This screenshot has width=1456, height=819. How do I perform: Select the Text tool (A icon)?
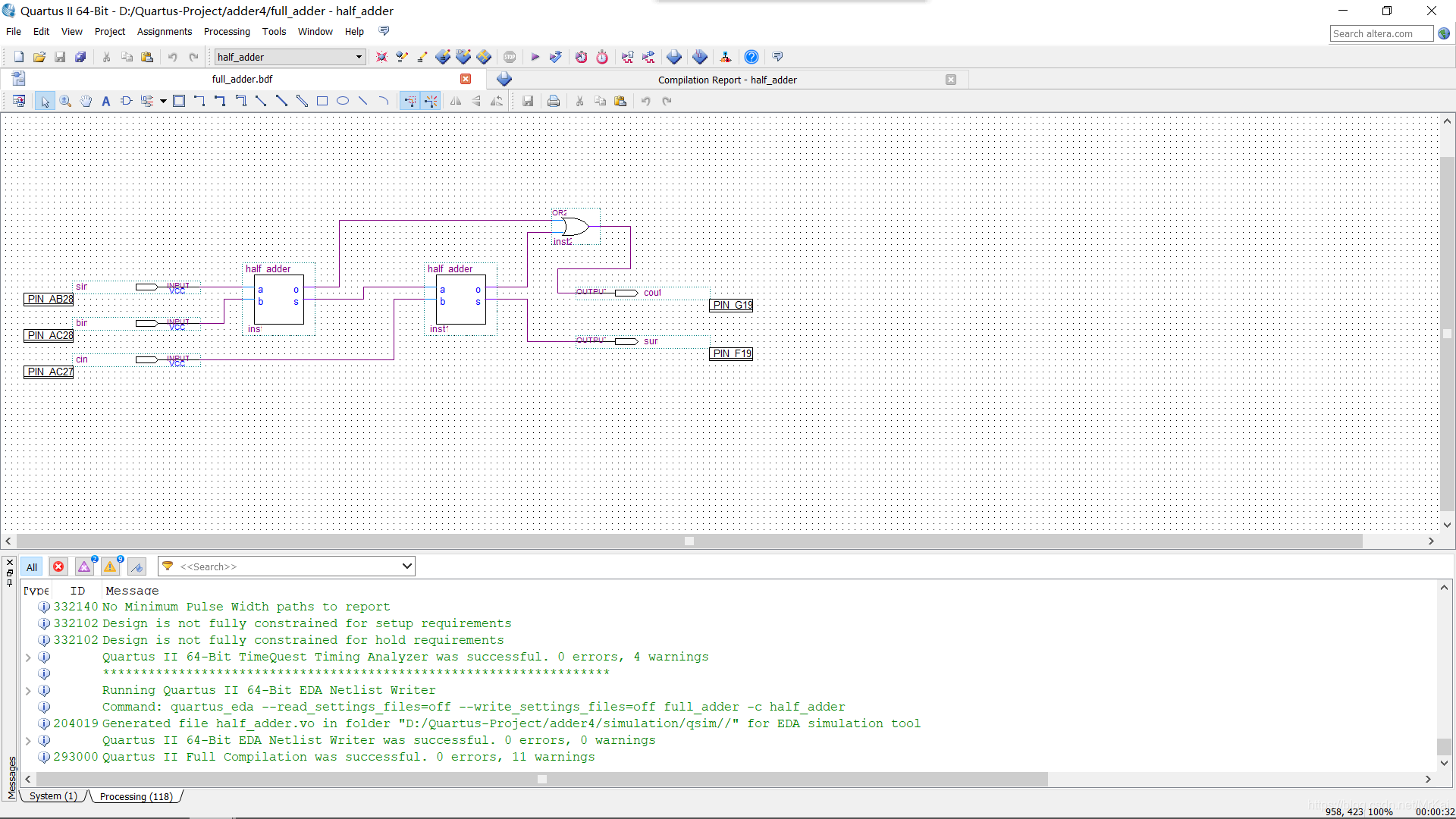pyautogui.click(x=106, y=101)
